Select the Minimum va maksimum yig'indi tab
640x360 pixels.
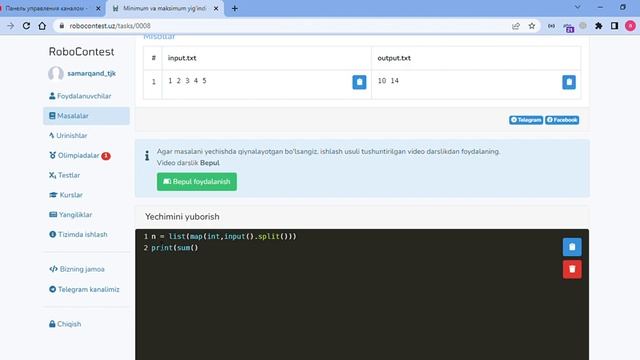164,8
